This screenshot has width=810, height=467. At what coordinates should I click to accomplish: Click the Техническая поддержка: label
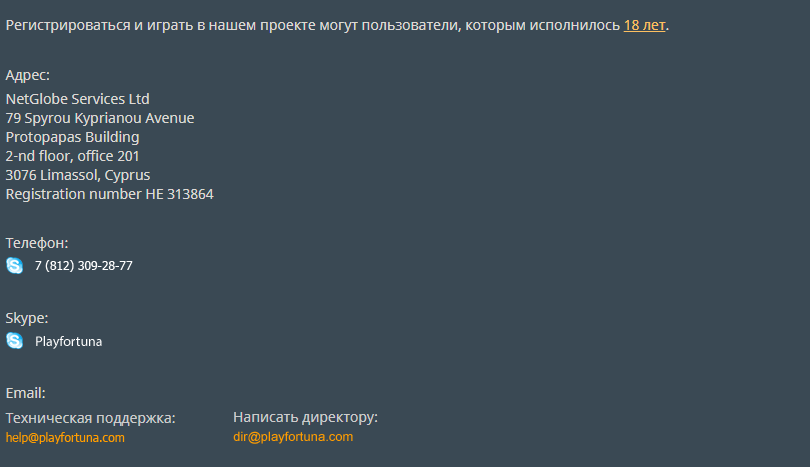point(90,418)
